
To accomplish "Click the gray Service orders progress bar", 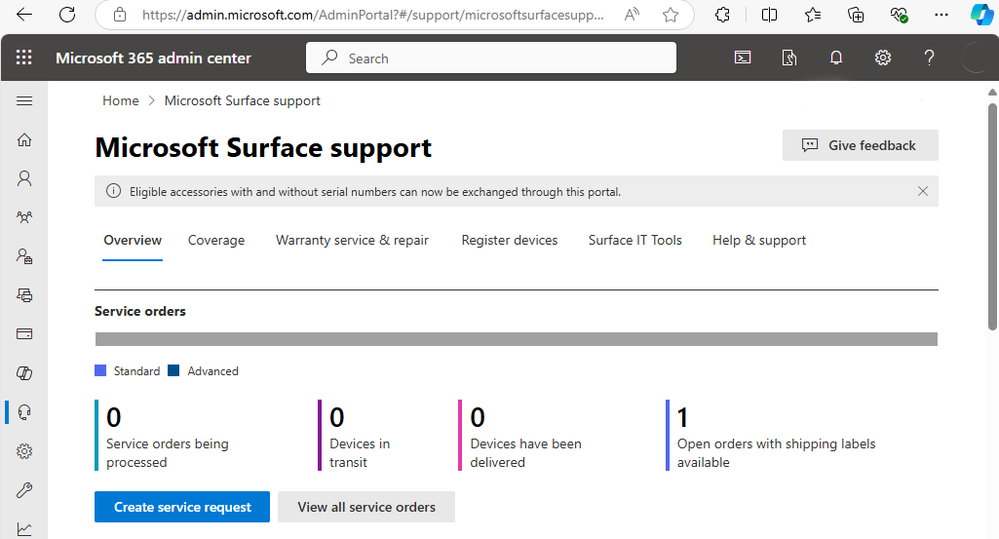I will click(516, 339).
